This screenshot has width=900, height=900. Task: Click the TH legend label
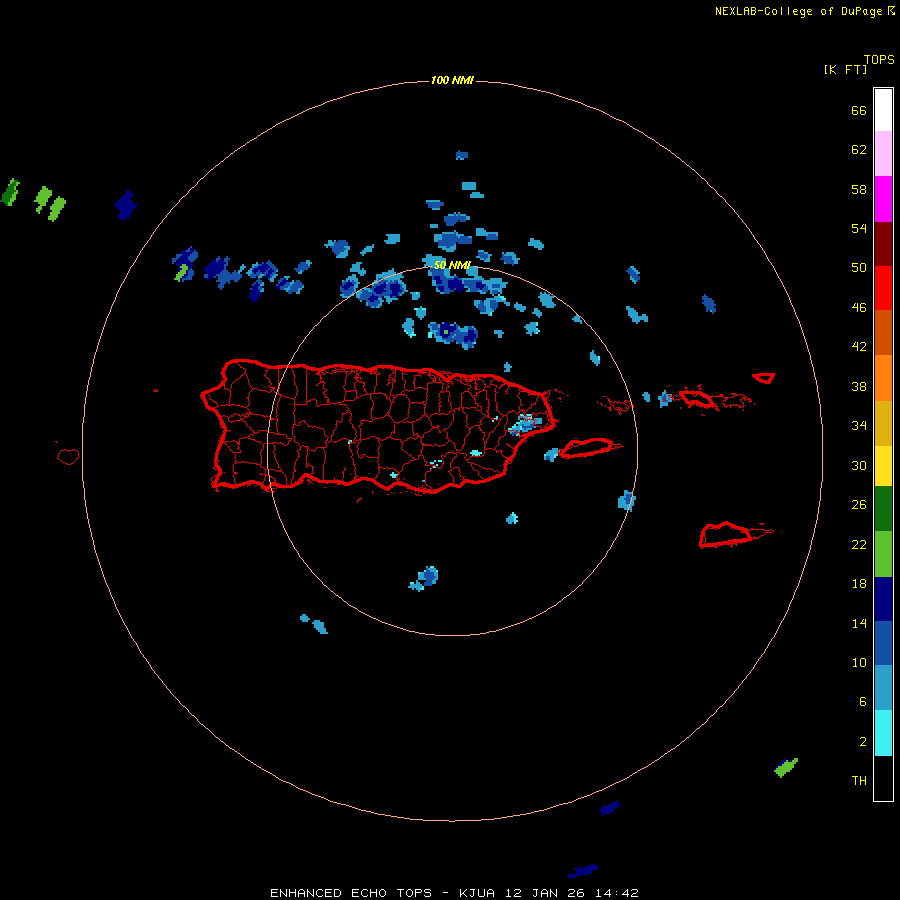click(859, 781)
